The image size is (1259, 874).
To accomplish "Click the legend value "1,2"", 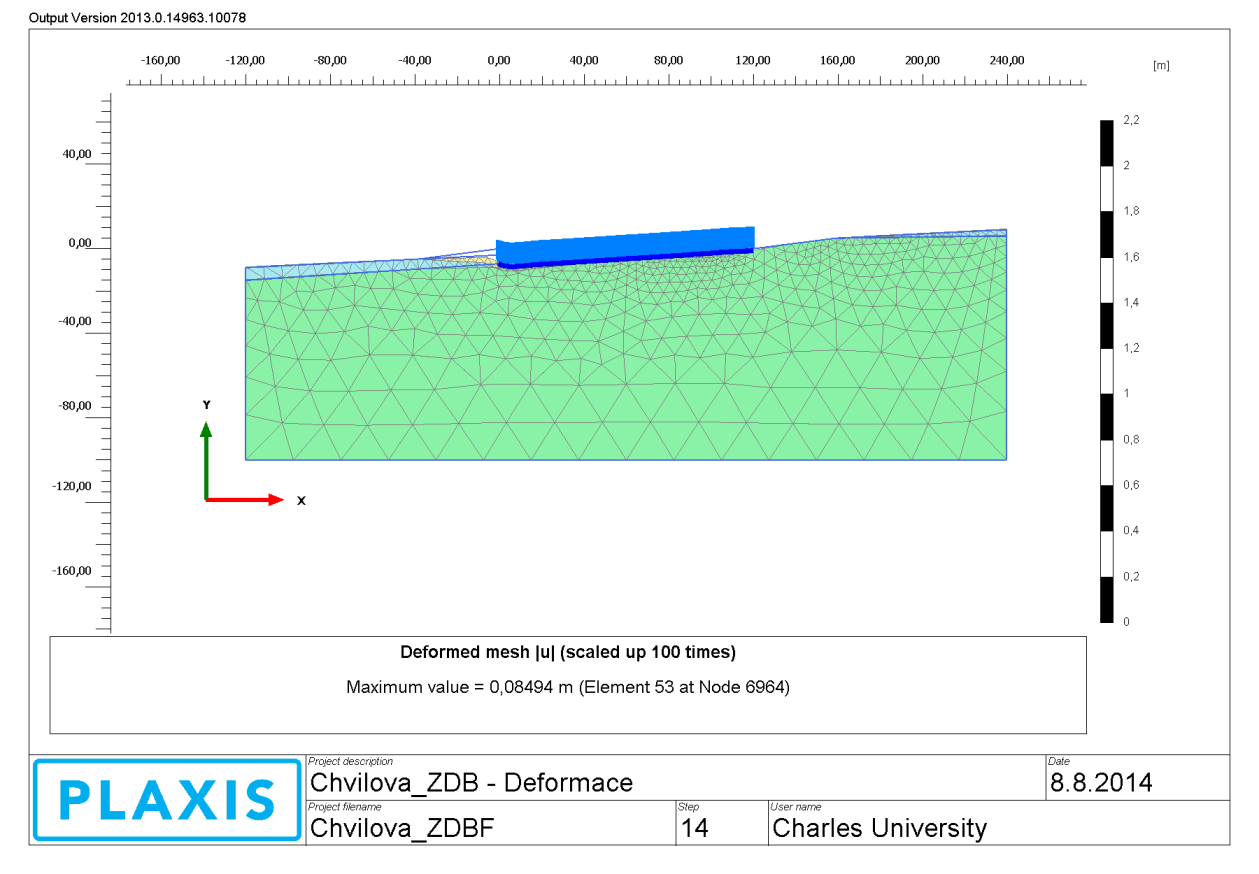I will click(x=1131, y=348).
